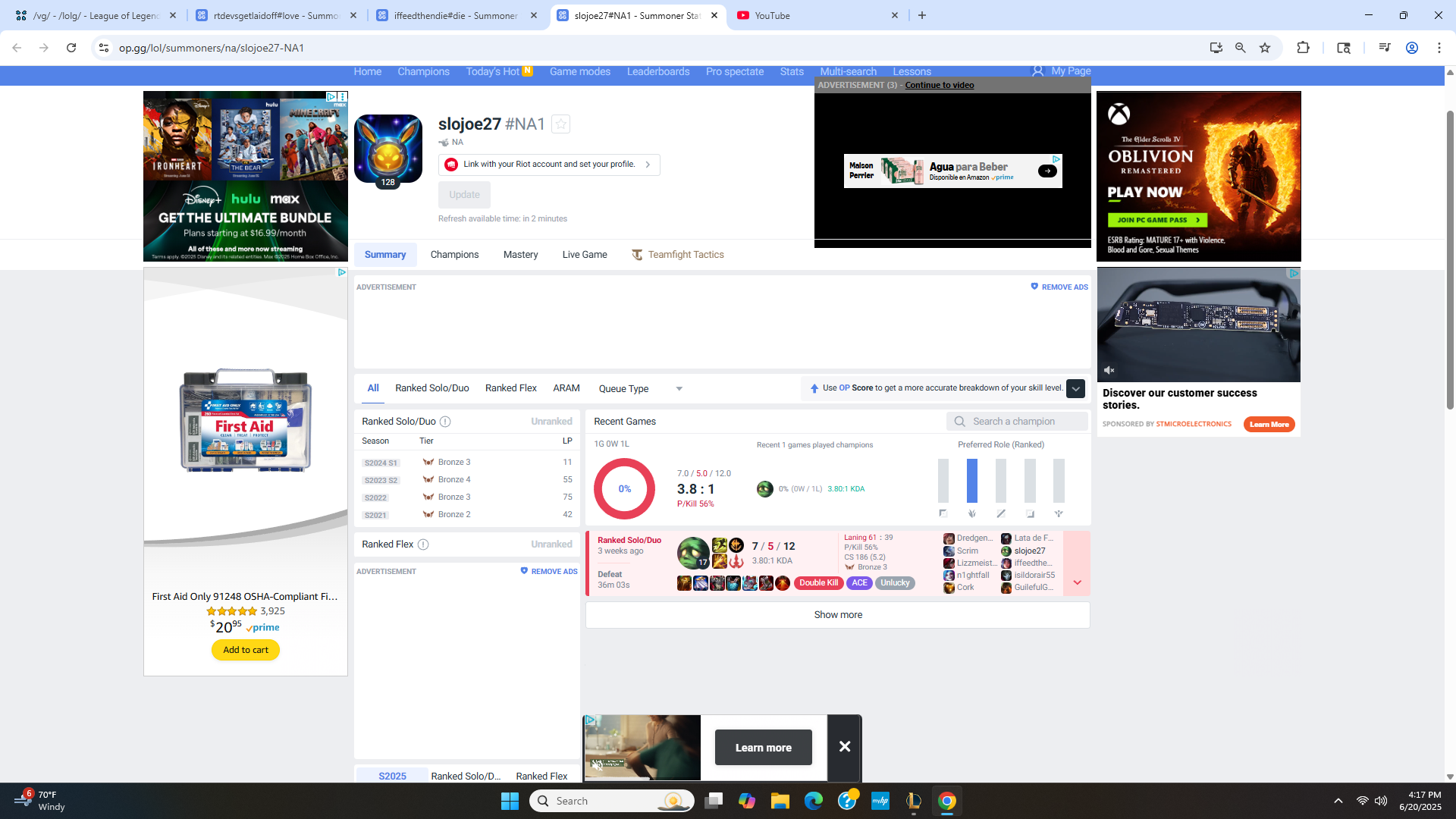
Task: Click the recent played champion icon
Action: 764,489
